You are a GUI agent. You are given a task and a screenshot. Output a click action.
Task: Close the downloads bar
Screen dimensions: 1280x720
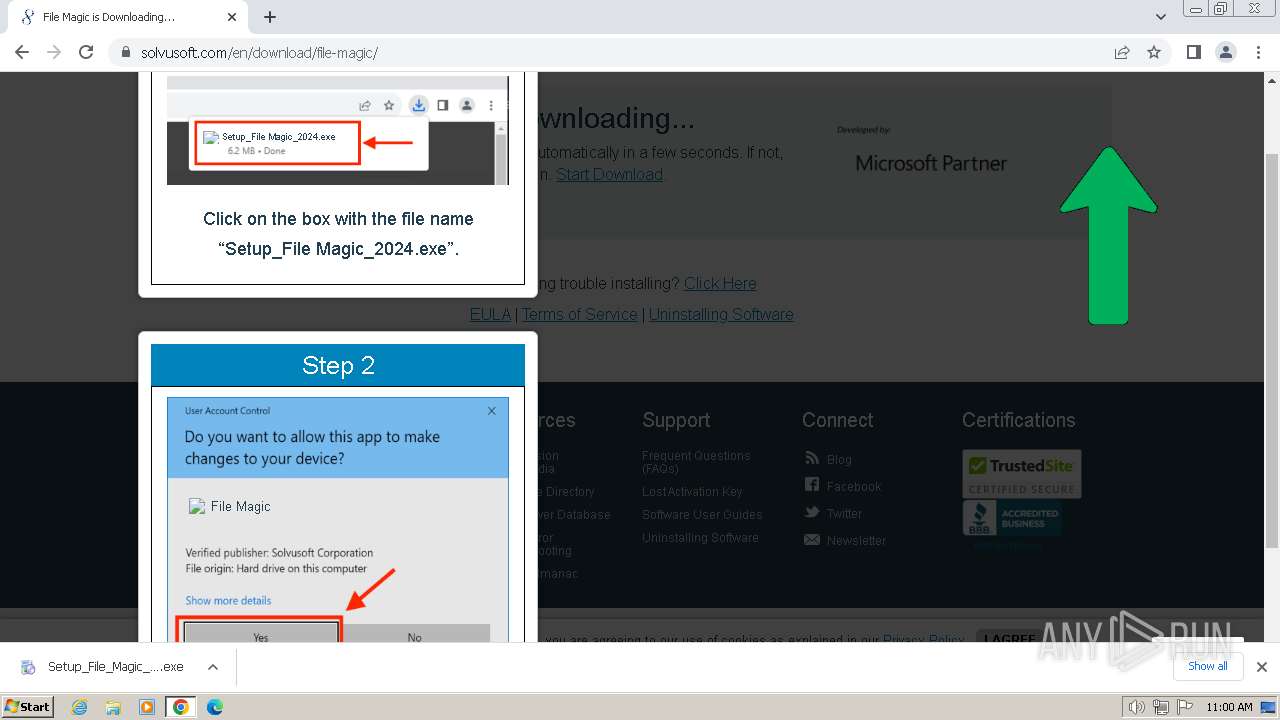[x=1262, y=667]
